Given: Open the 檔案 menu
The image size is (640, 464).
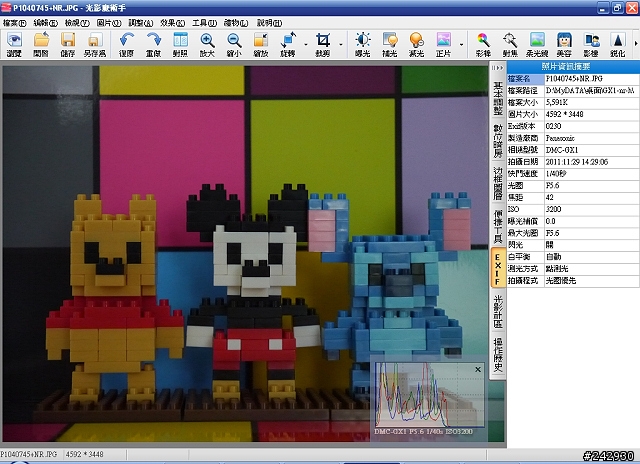Looking at the screenshot, I should point(15,23).
